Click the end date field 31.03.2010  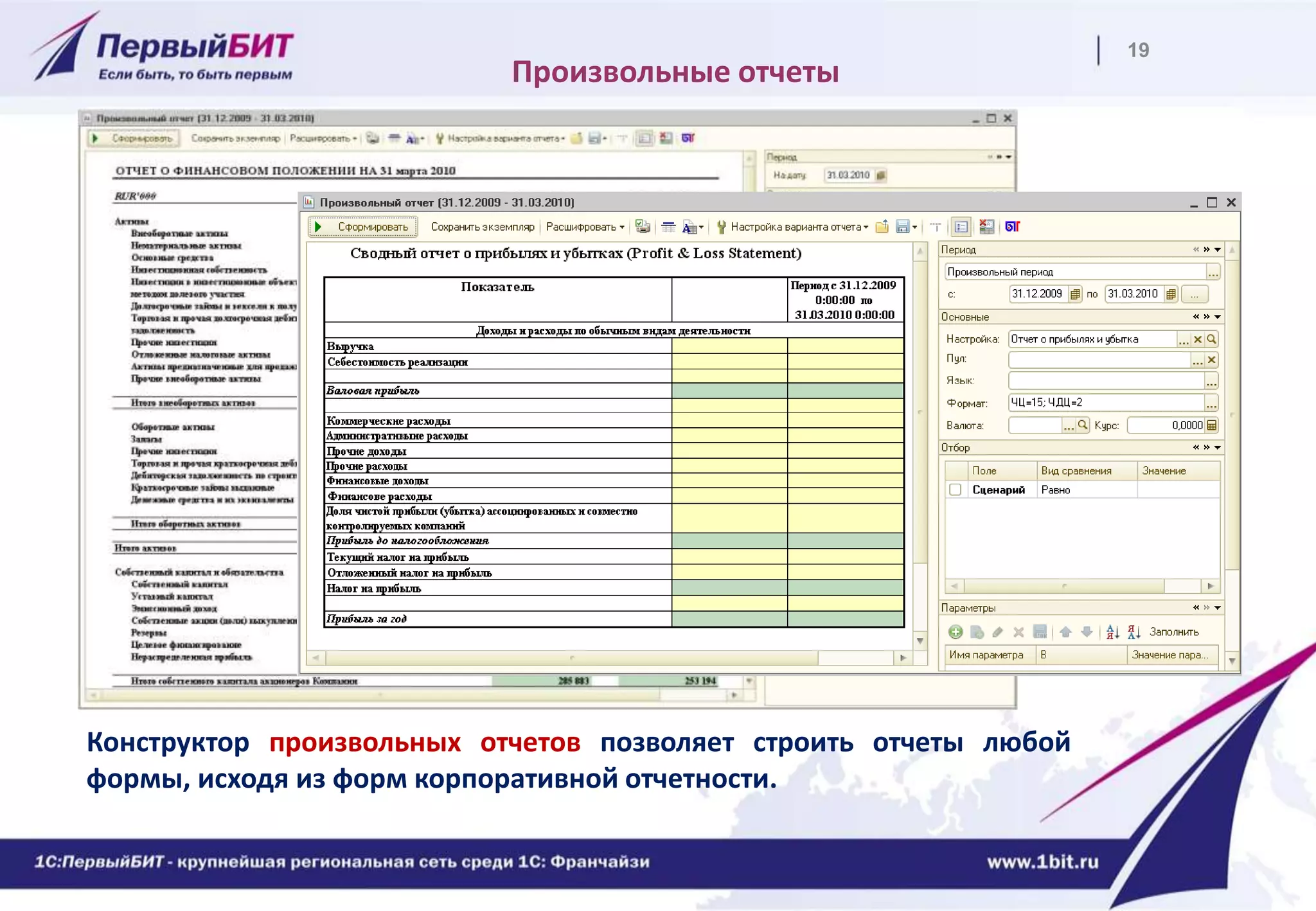pyautogui.click(x=1134, y=294)
